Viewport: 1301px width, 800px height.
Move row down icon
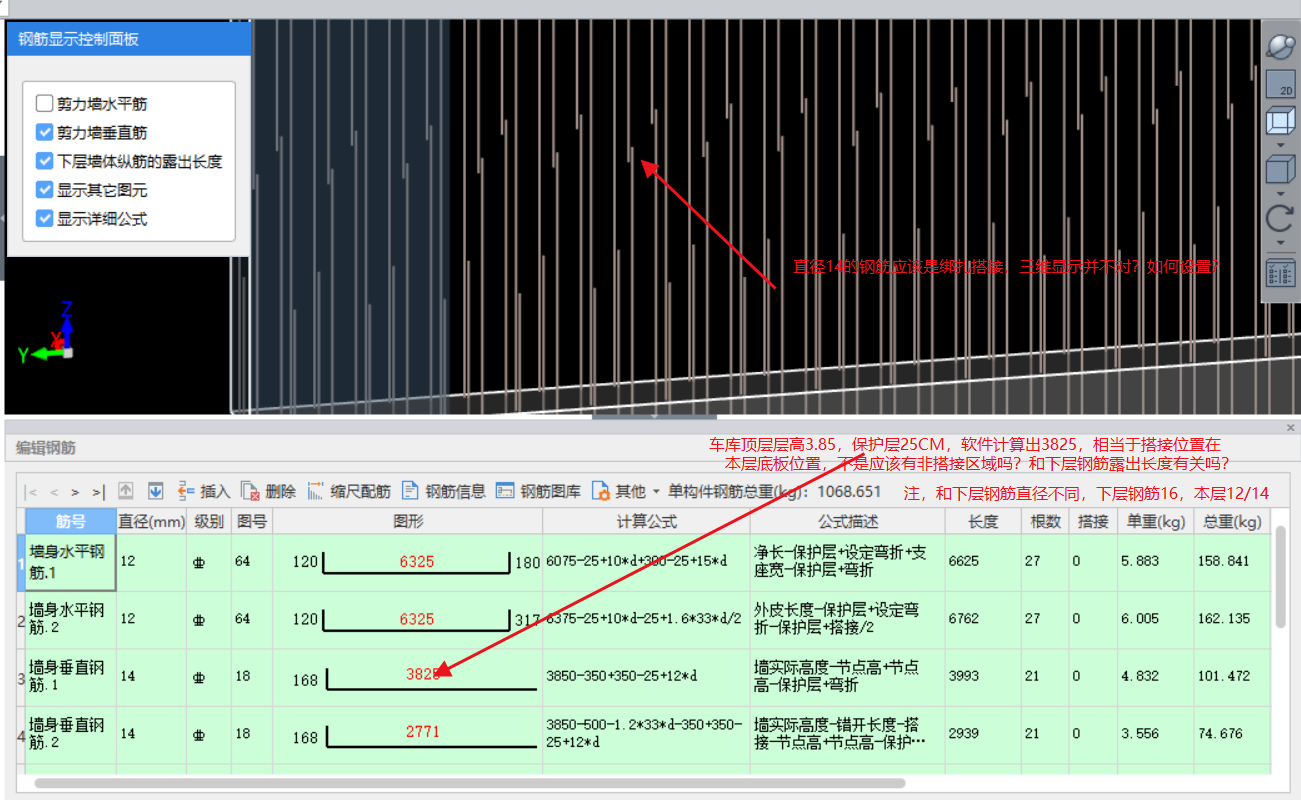(156, 491)
